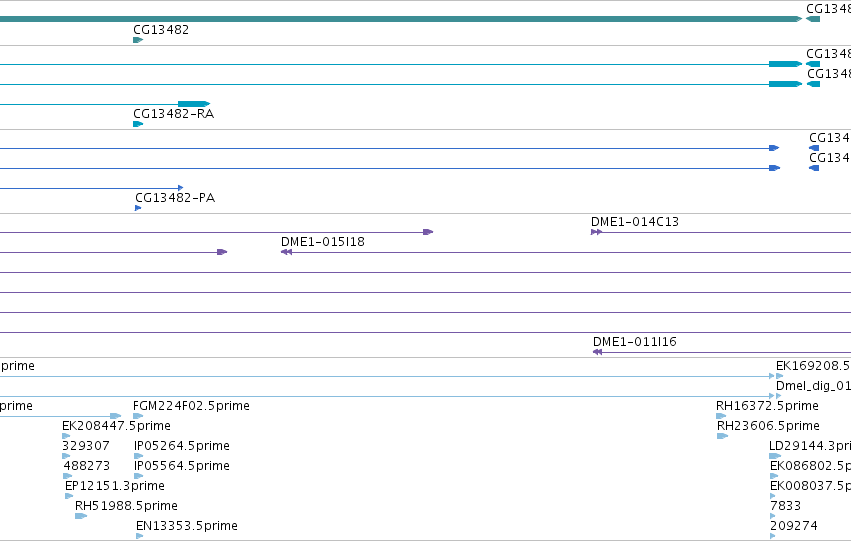Select the CG13482-PA protein label
The image size is (851, 541).
point(175,198)
